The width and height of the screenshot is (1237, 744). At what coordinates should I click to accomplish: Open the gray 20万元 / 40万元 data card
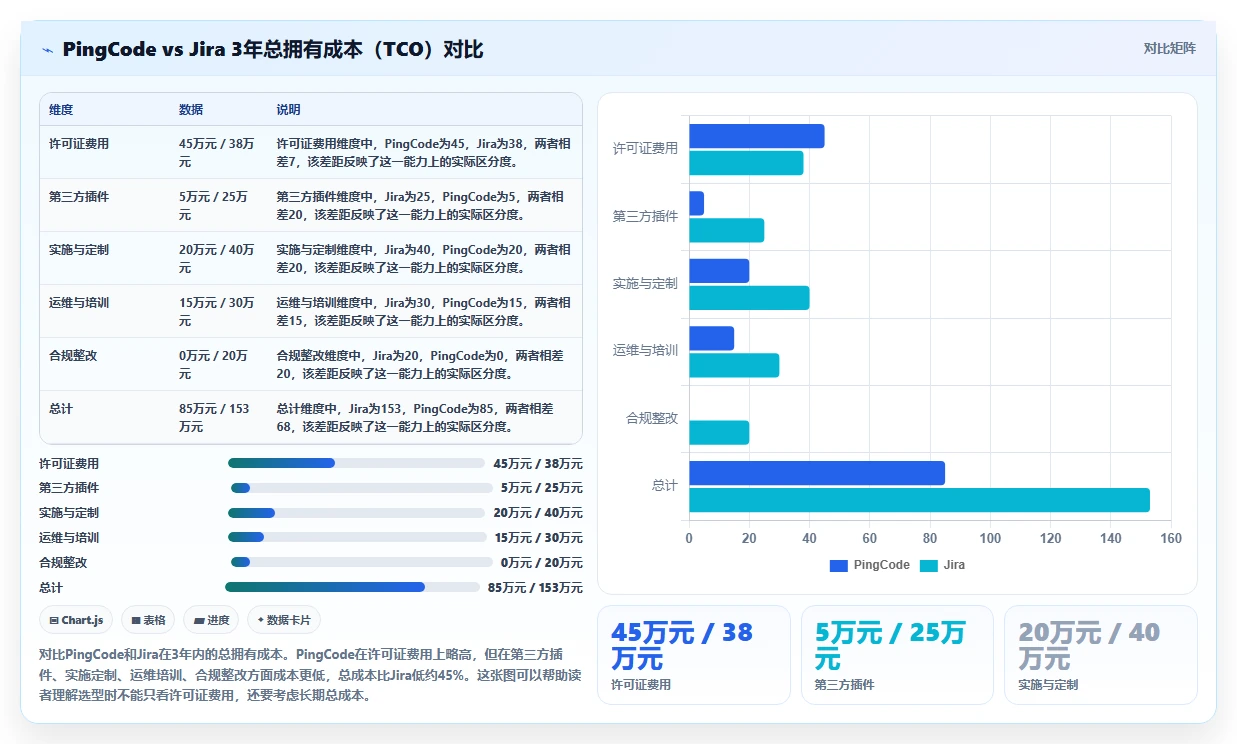[1101, 655]
